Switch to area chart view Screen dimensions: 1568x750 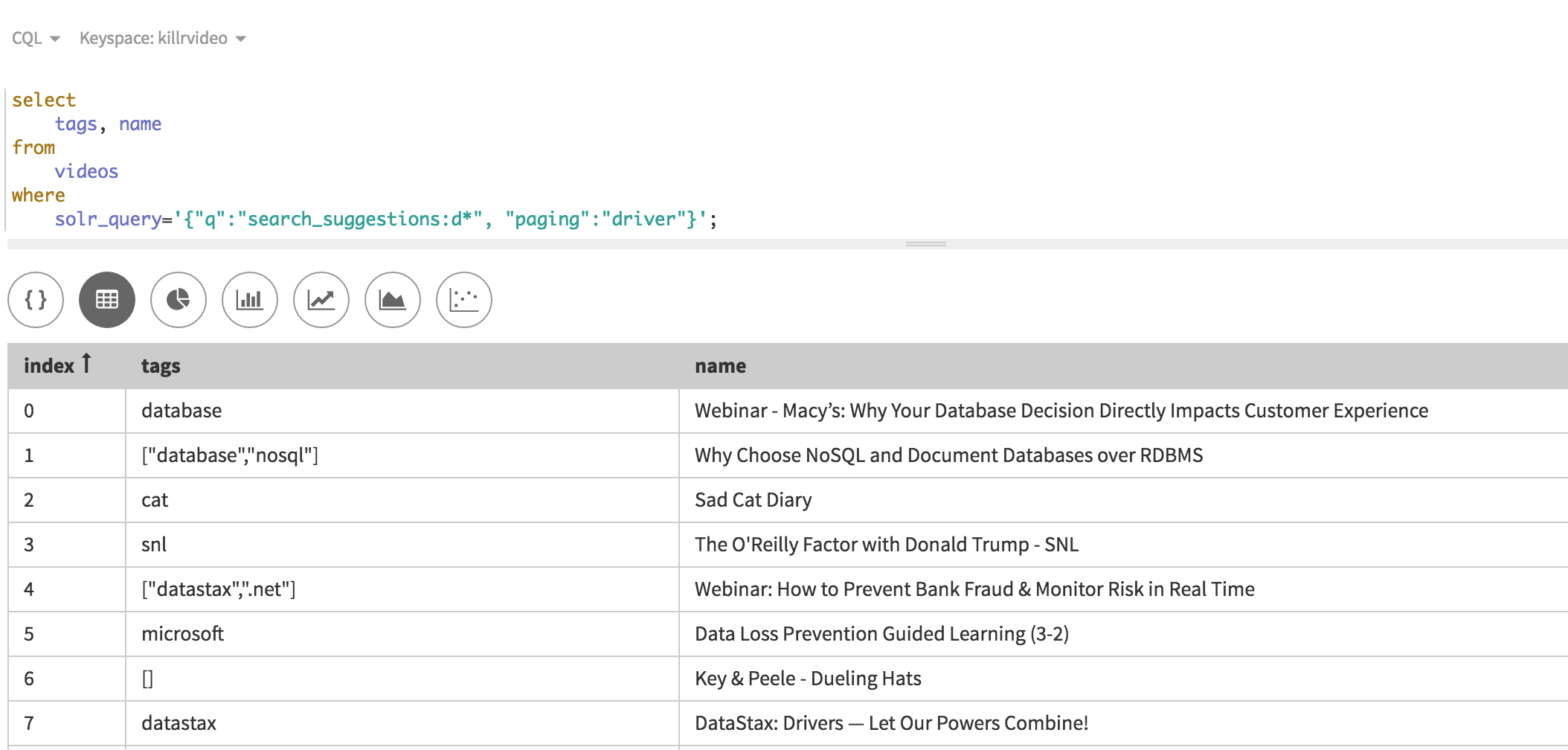click(x=393, y=300)
